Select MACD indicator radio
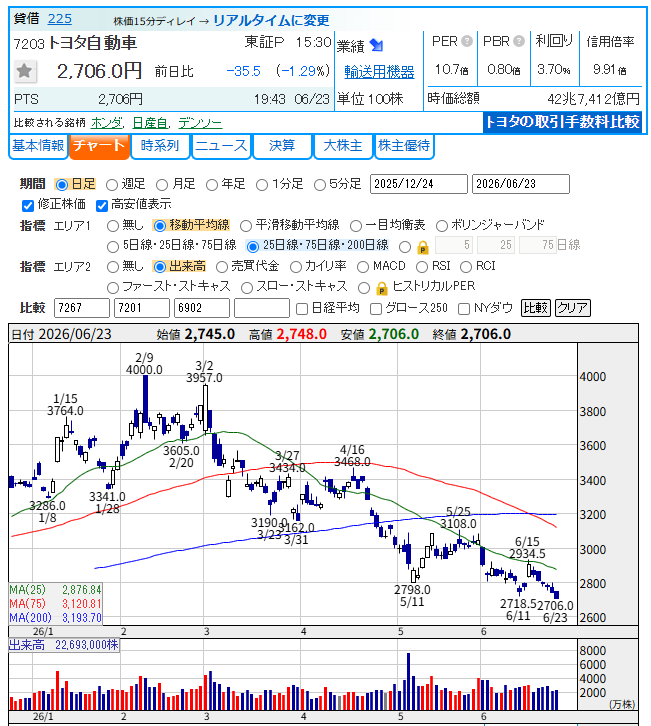The image size is (651, 726). click(x=363, y=267)
